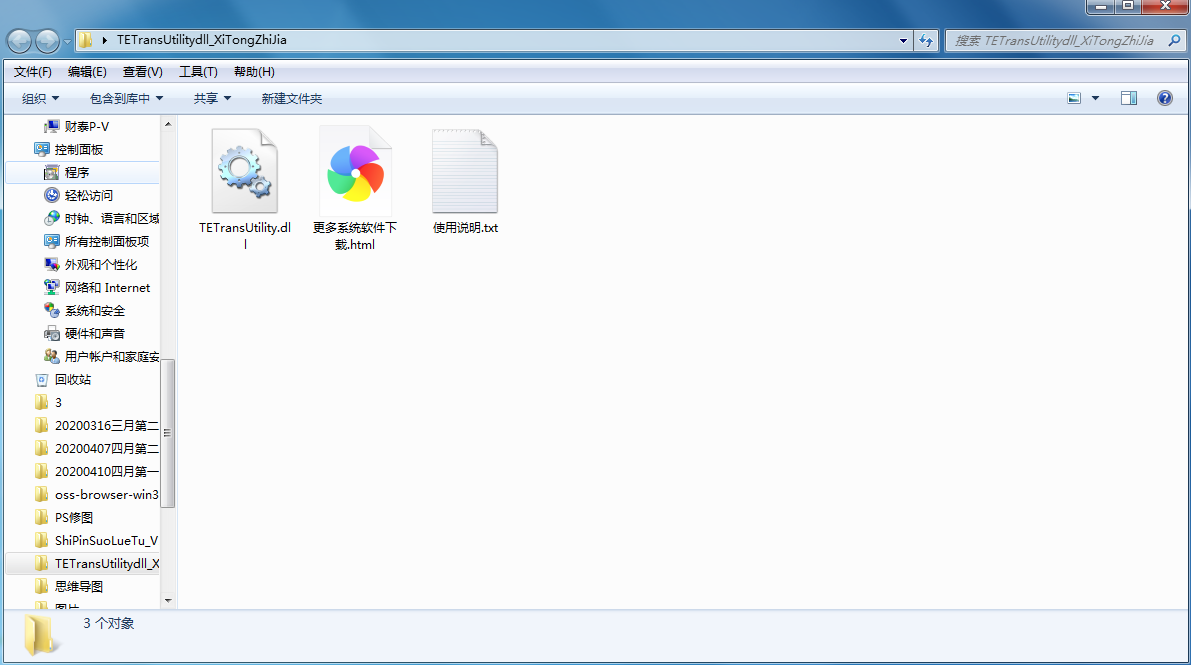Screen dimensions: 1191x665
Task: Click the 网络和 Internet icon
Action: coord(52,287)
